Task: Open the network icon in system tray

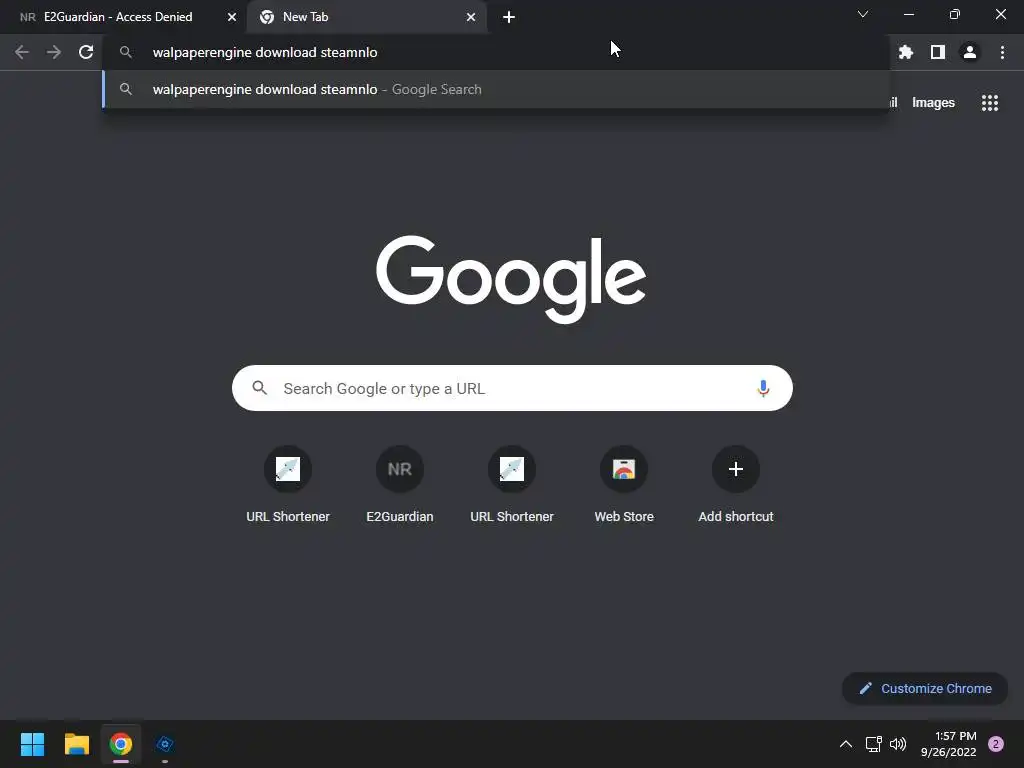Action: pos(873,744)
